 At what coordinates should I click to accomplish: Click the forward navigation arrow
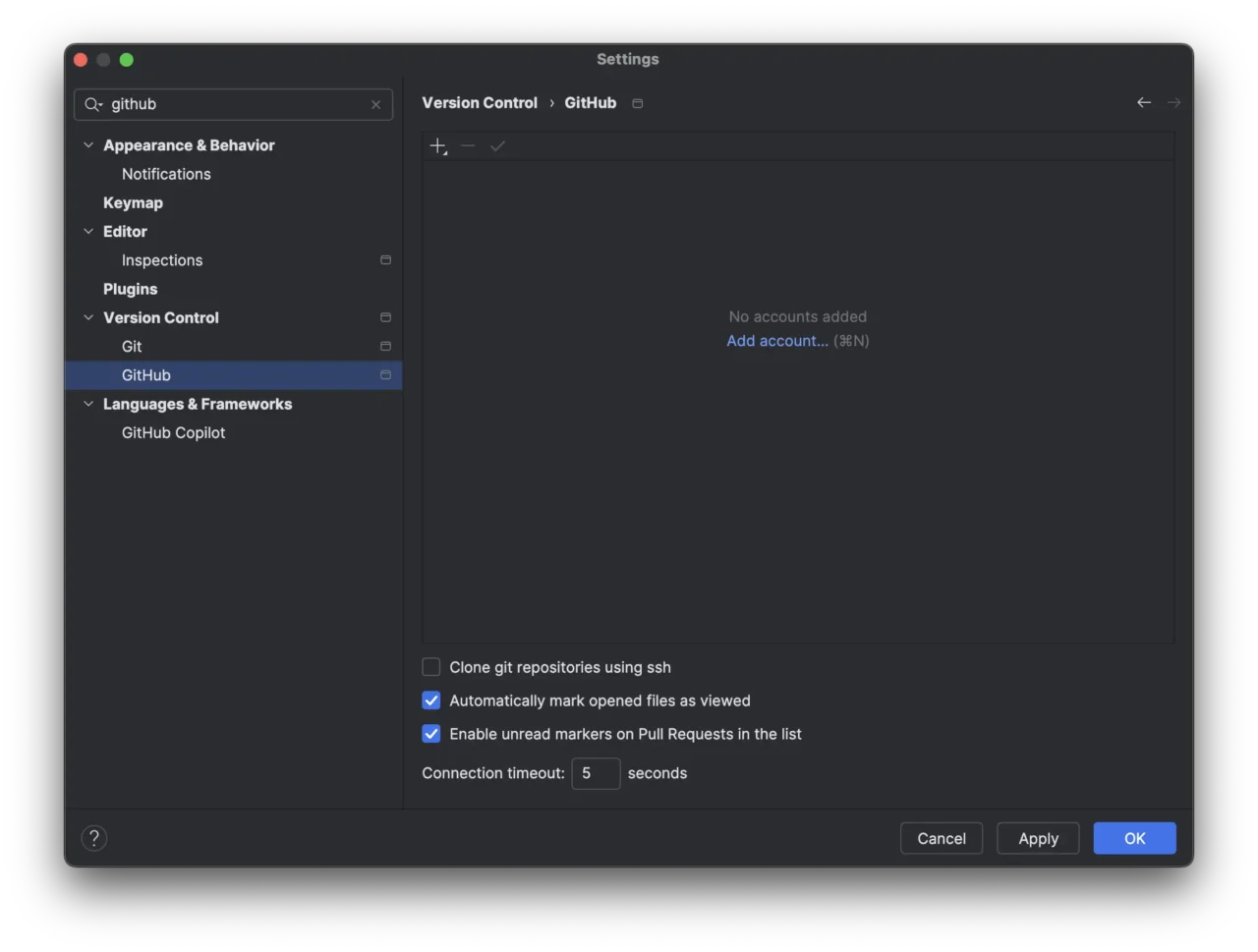pos(1173,102)
